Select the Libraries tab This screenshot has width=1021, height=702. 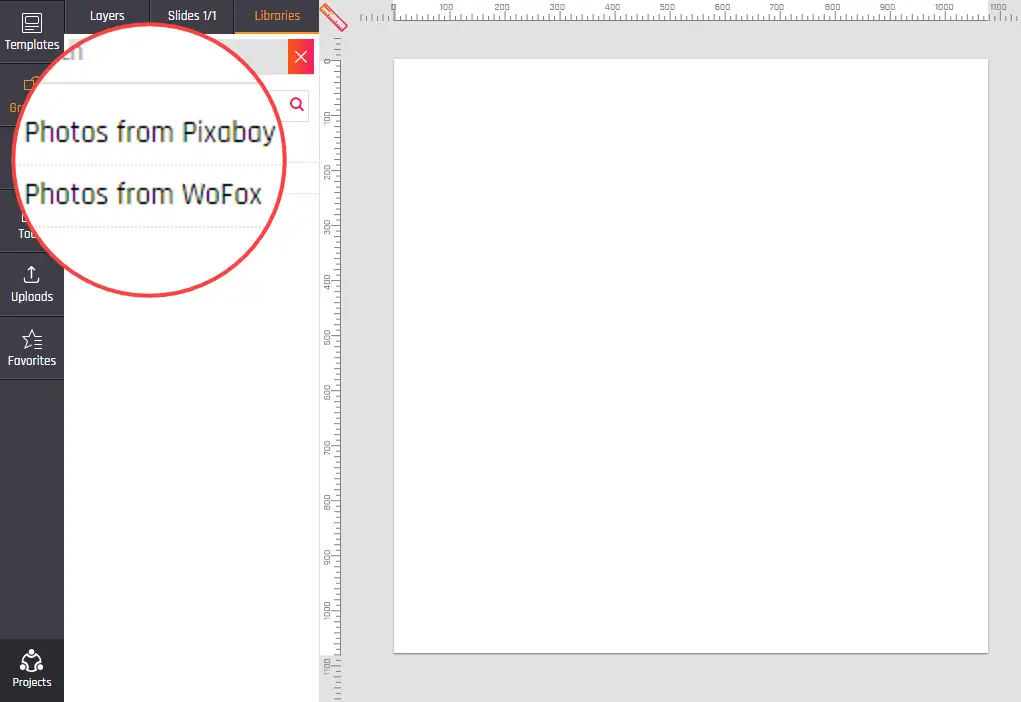277,16
